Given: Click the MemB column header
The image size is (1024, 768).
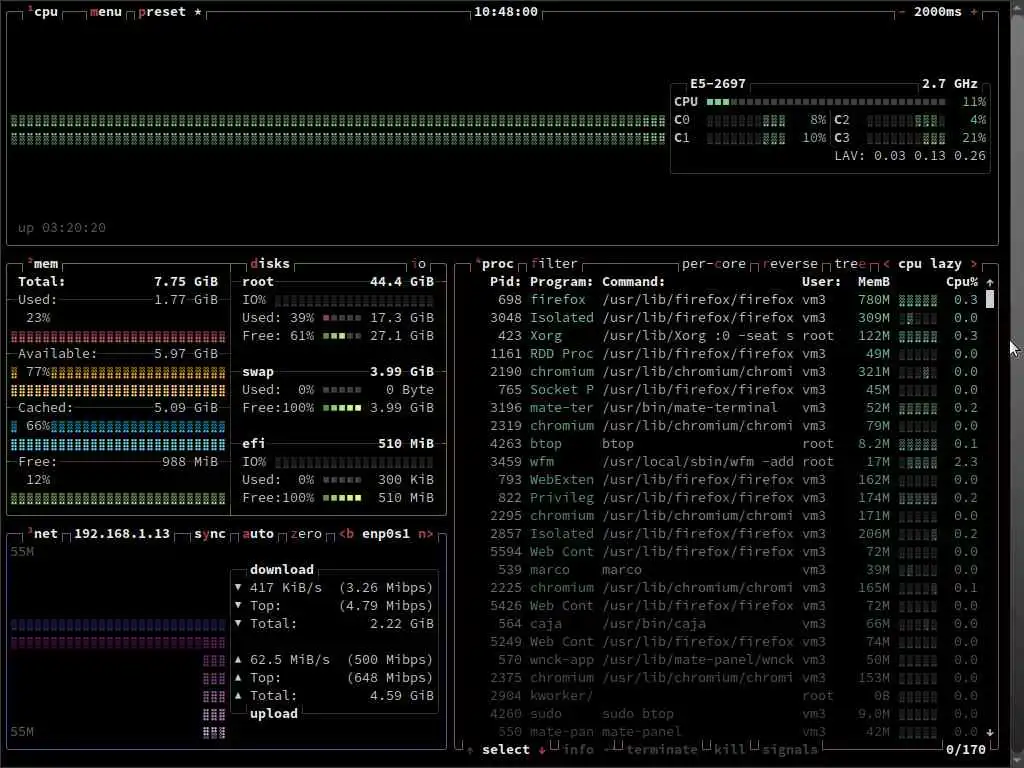Looking at the screenshot, I should [x=874, y=282].
